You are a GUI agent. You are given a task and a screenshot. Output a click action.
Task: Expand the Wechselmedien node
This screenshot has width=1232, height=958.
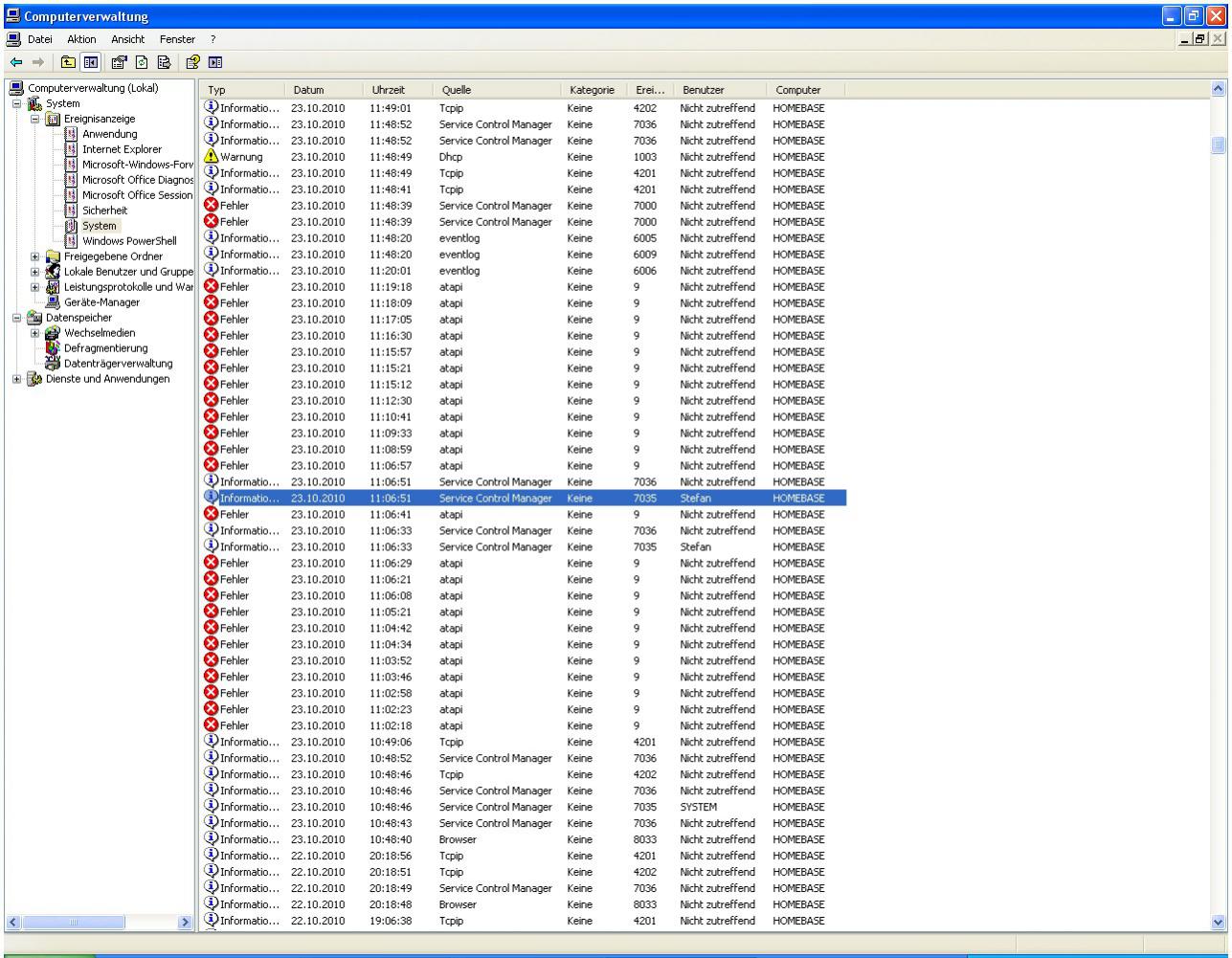(35, 333)
